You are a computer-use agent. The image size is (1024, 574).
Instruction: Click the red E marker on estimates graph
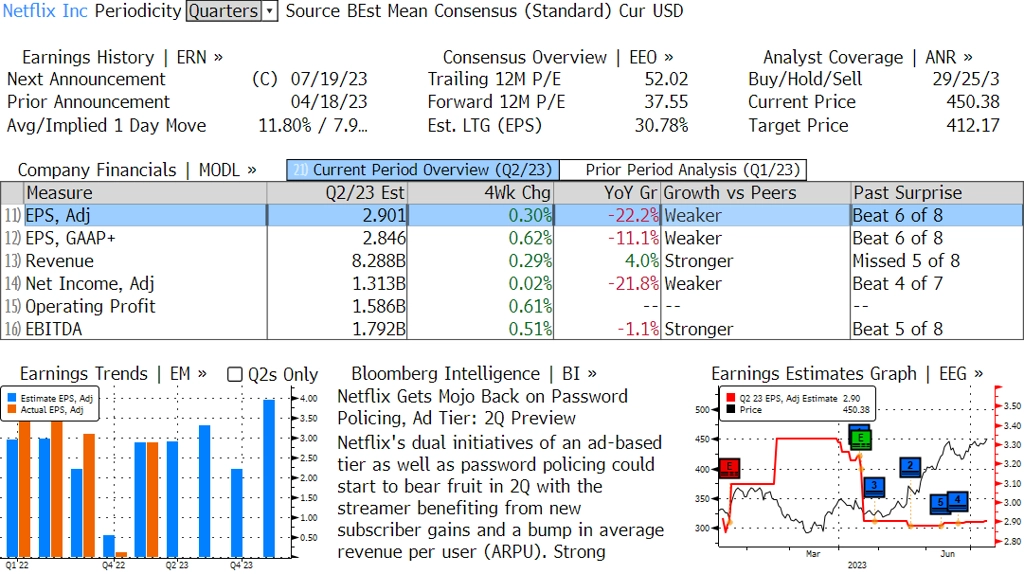(729, 468)
